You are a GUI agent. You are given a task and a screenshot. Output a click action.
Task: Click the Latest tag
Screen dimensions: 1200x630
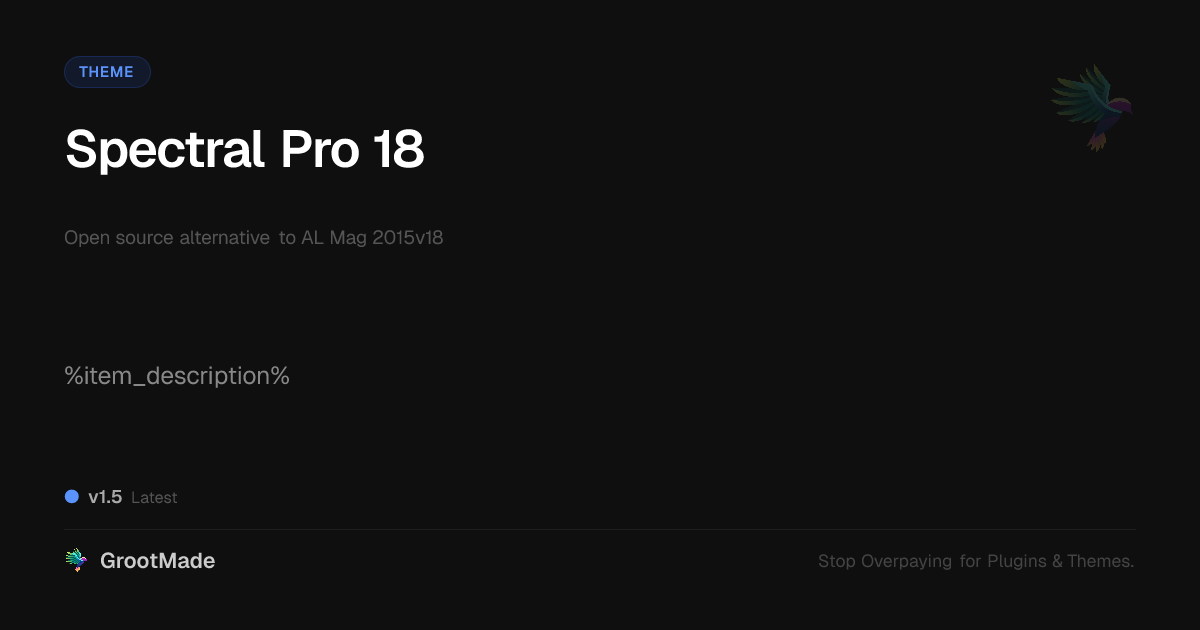coord(154,497)
